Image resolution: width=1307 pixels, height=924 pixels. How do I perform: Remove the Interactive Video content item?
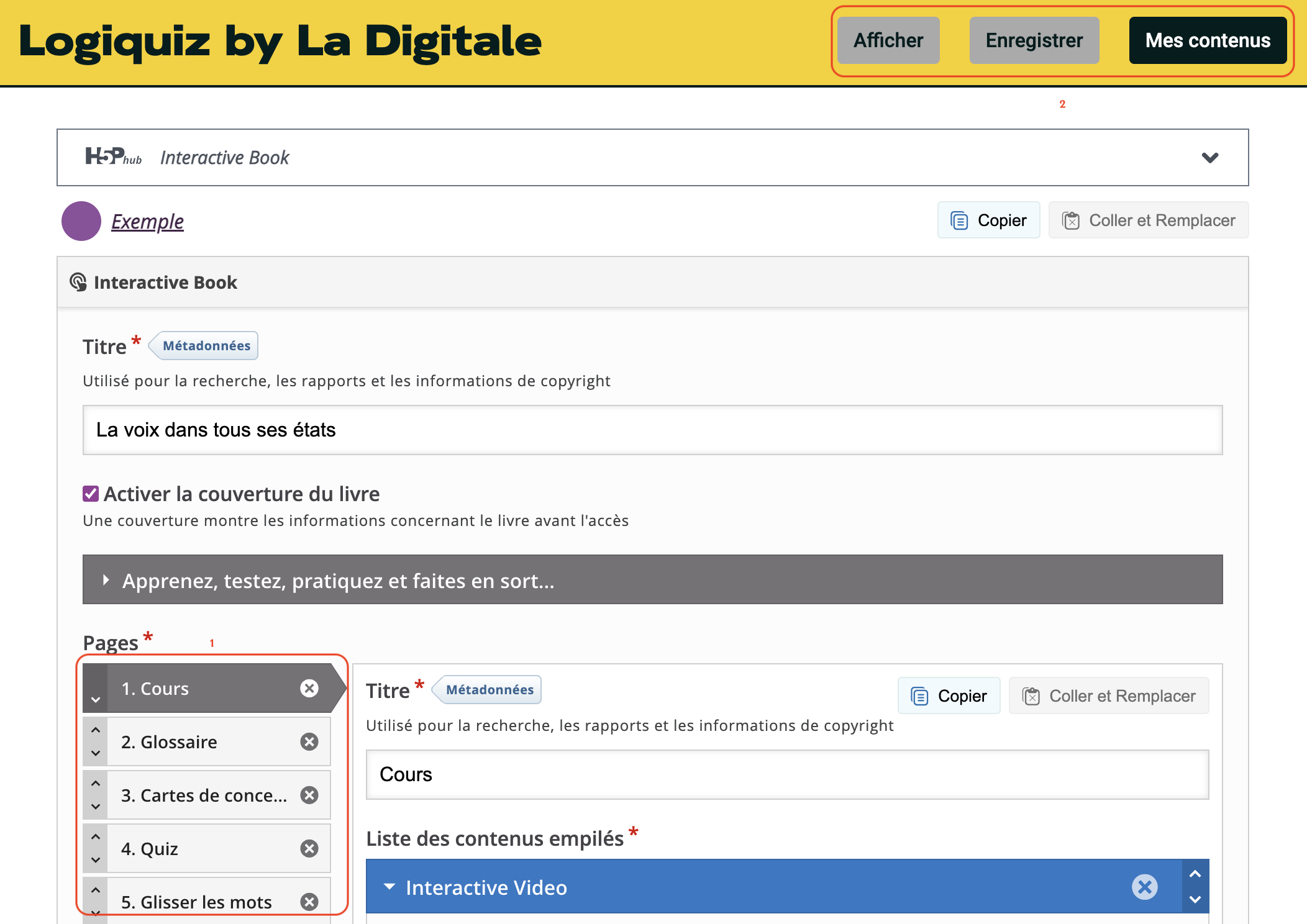point(1144,887)
